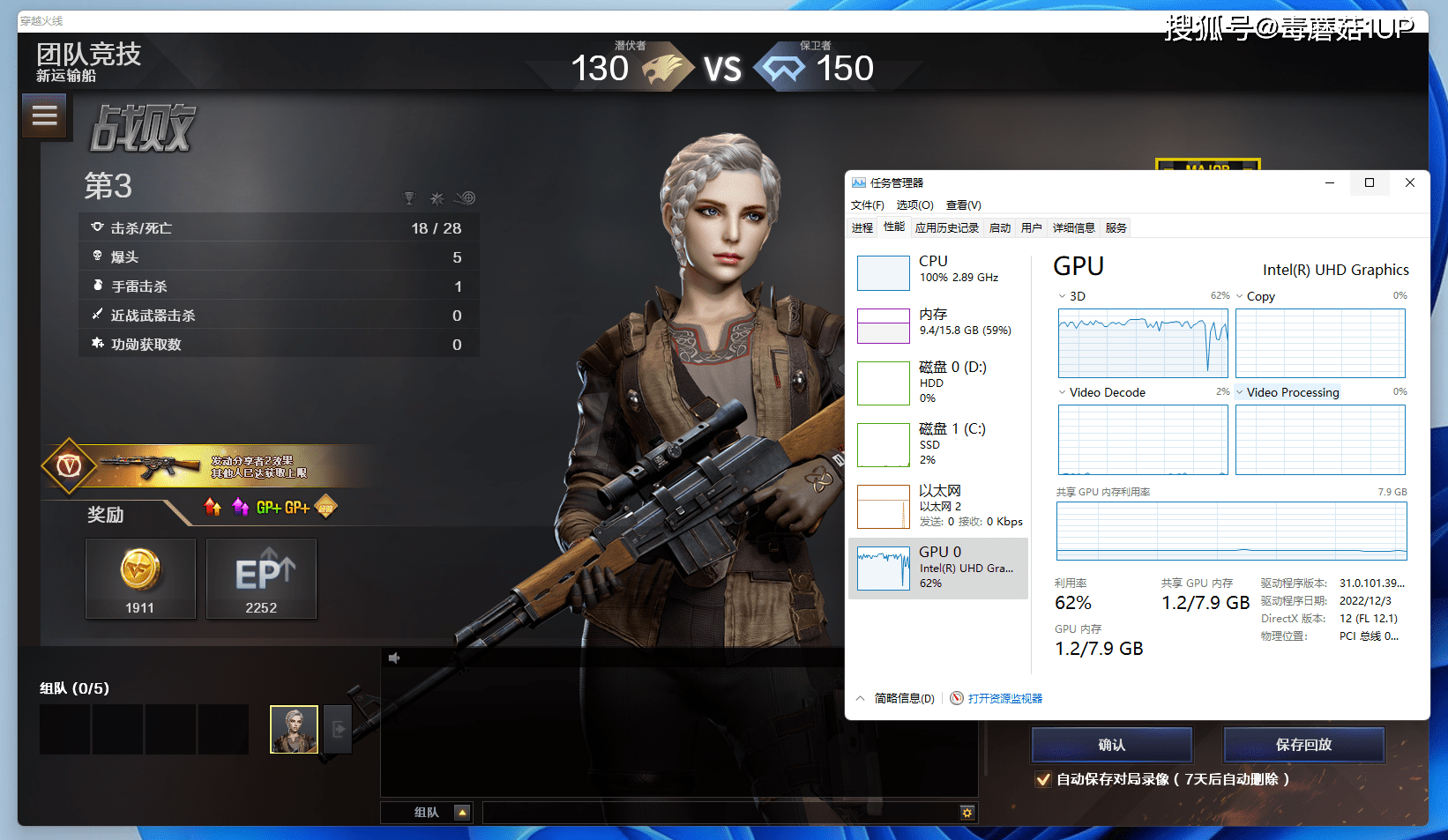Click the 确认 confirm button

pyautogui.click(x=1112, y=745)
